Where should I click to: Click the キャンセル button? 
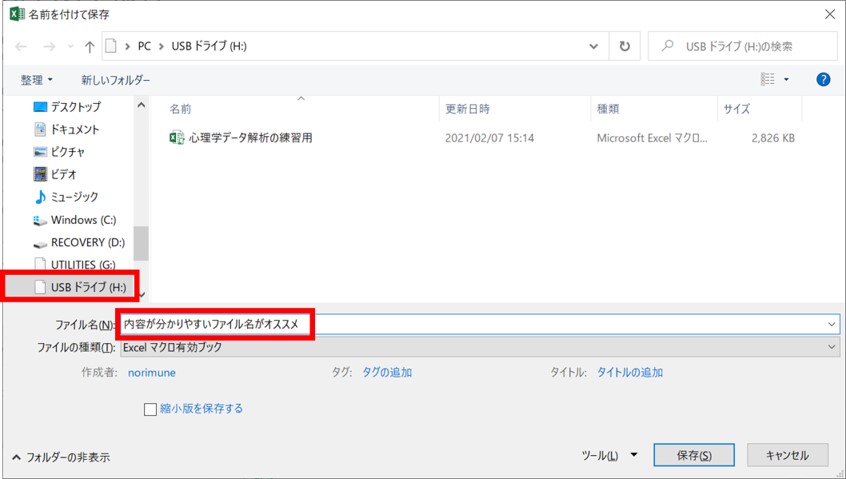(x=787, y=455)
